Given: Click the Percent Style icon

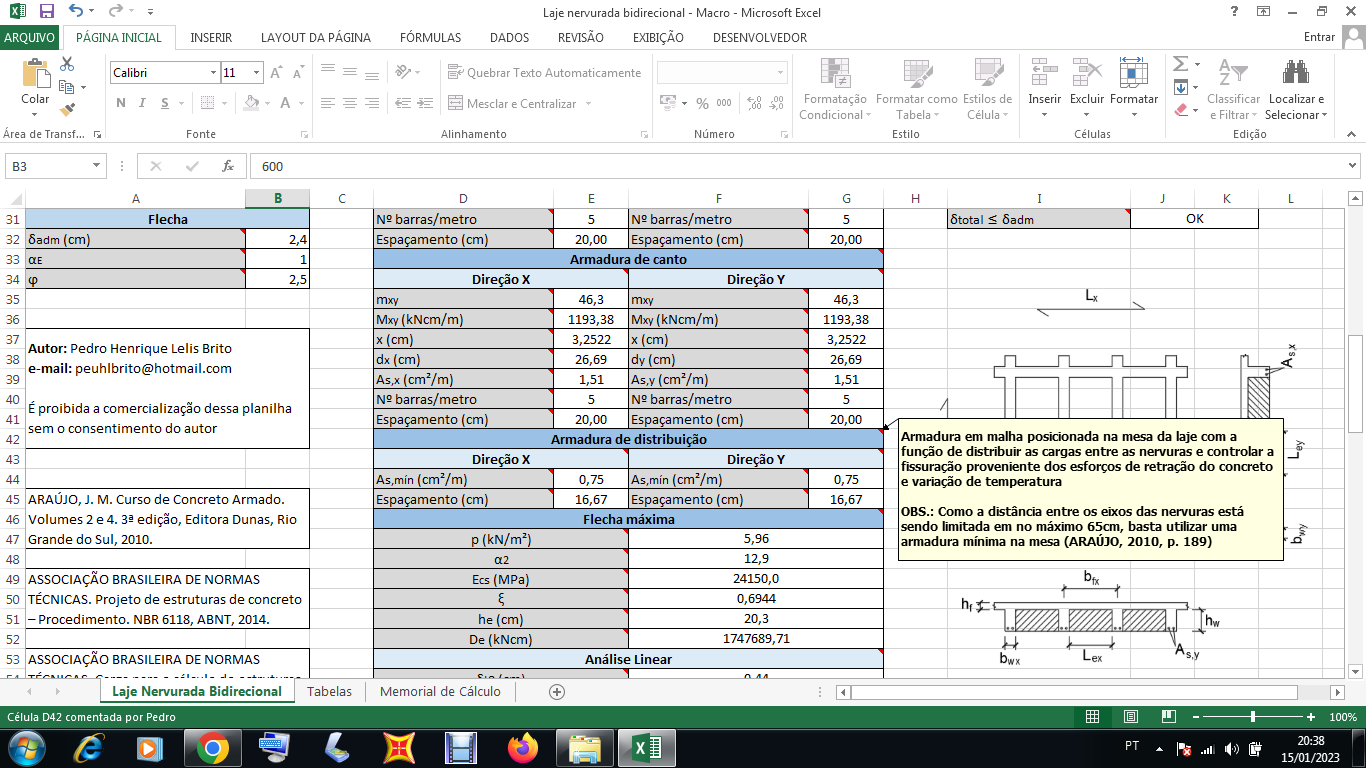Looking at the screenshot, I should (702, 103).
